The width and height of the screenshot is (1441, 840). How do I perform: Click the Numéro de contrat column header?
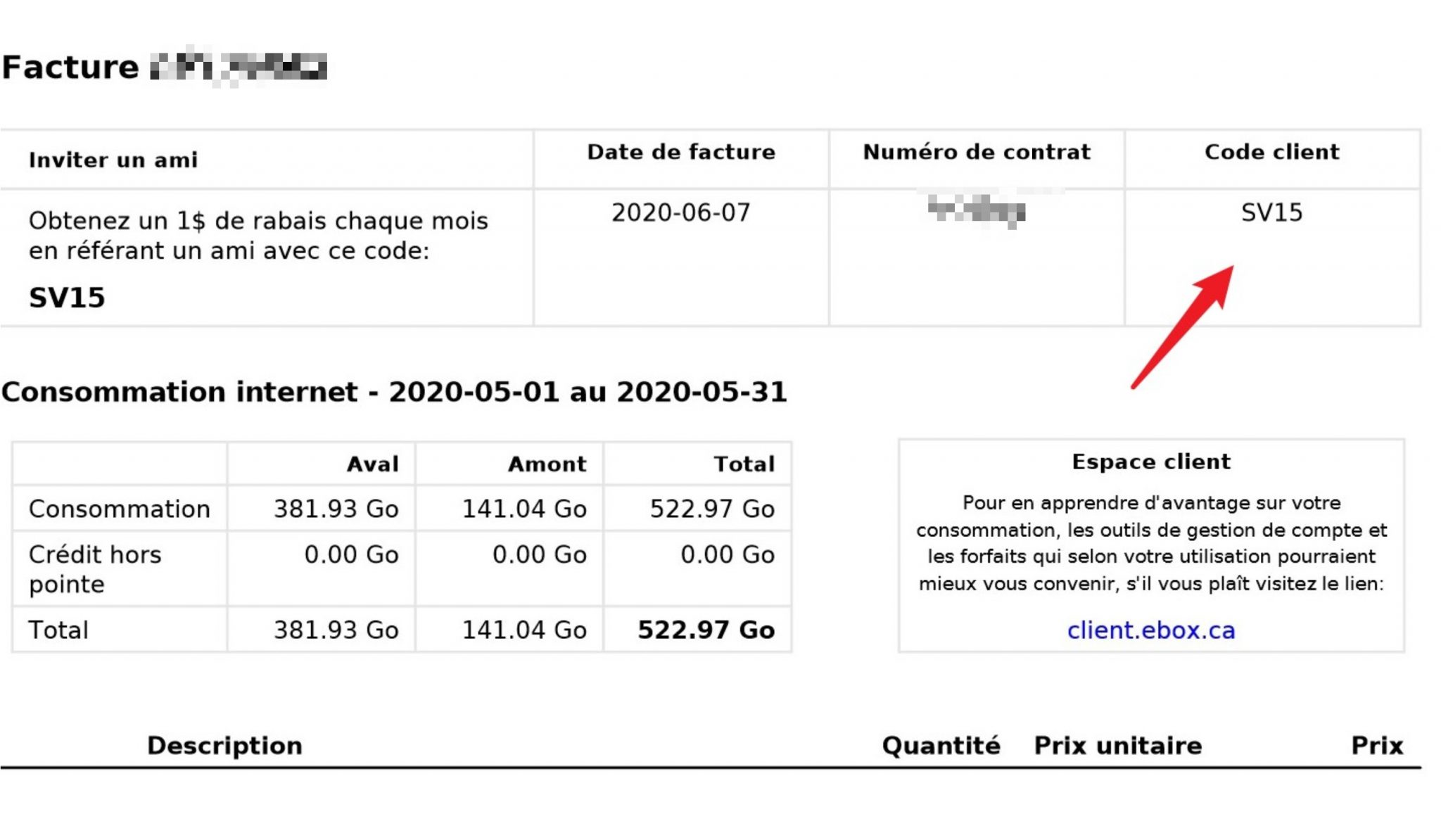tap(977, 152)
